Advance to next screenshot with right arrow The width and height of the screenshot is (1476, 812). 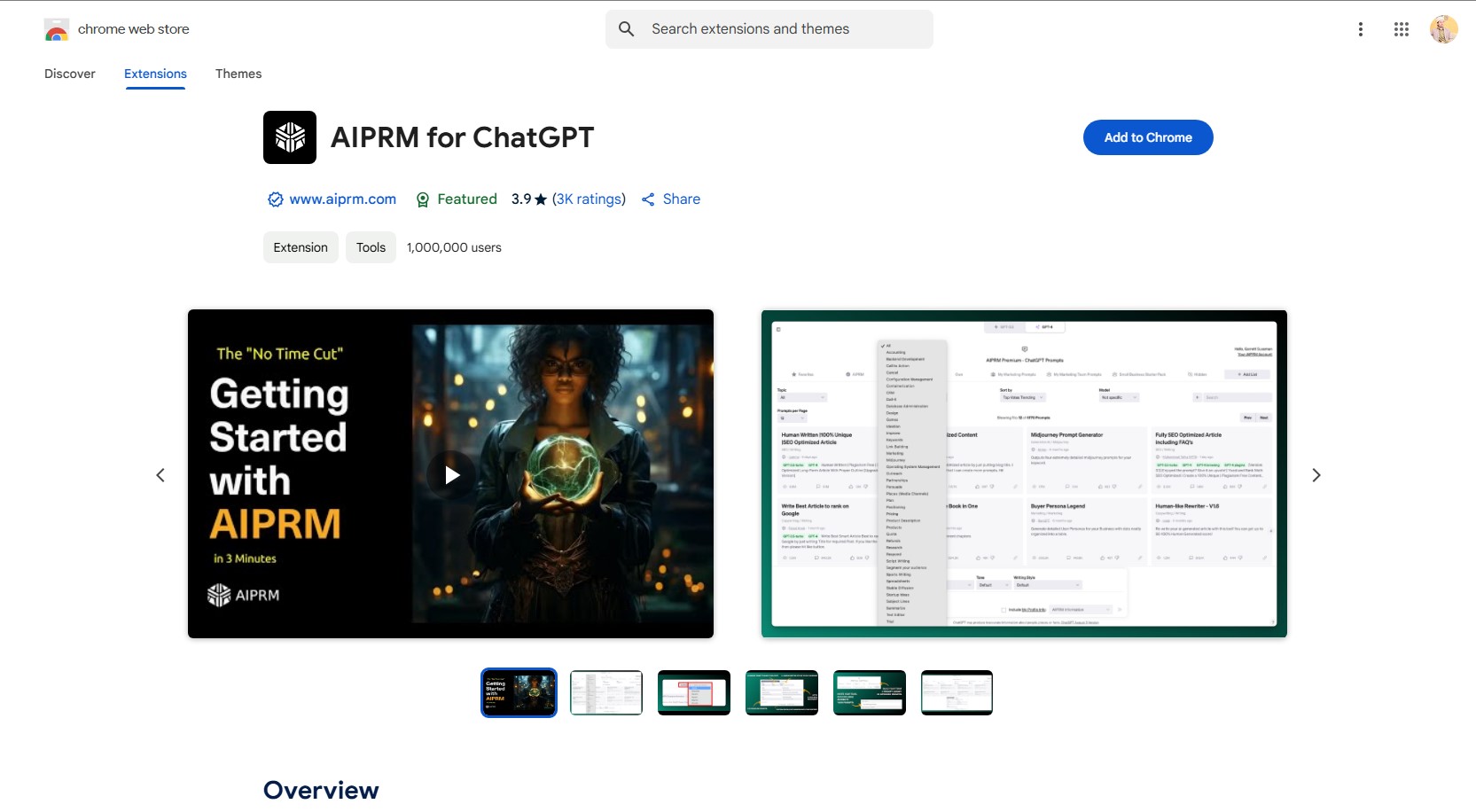coord(1316,475)
